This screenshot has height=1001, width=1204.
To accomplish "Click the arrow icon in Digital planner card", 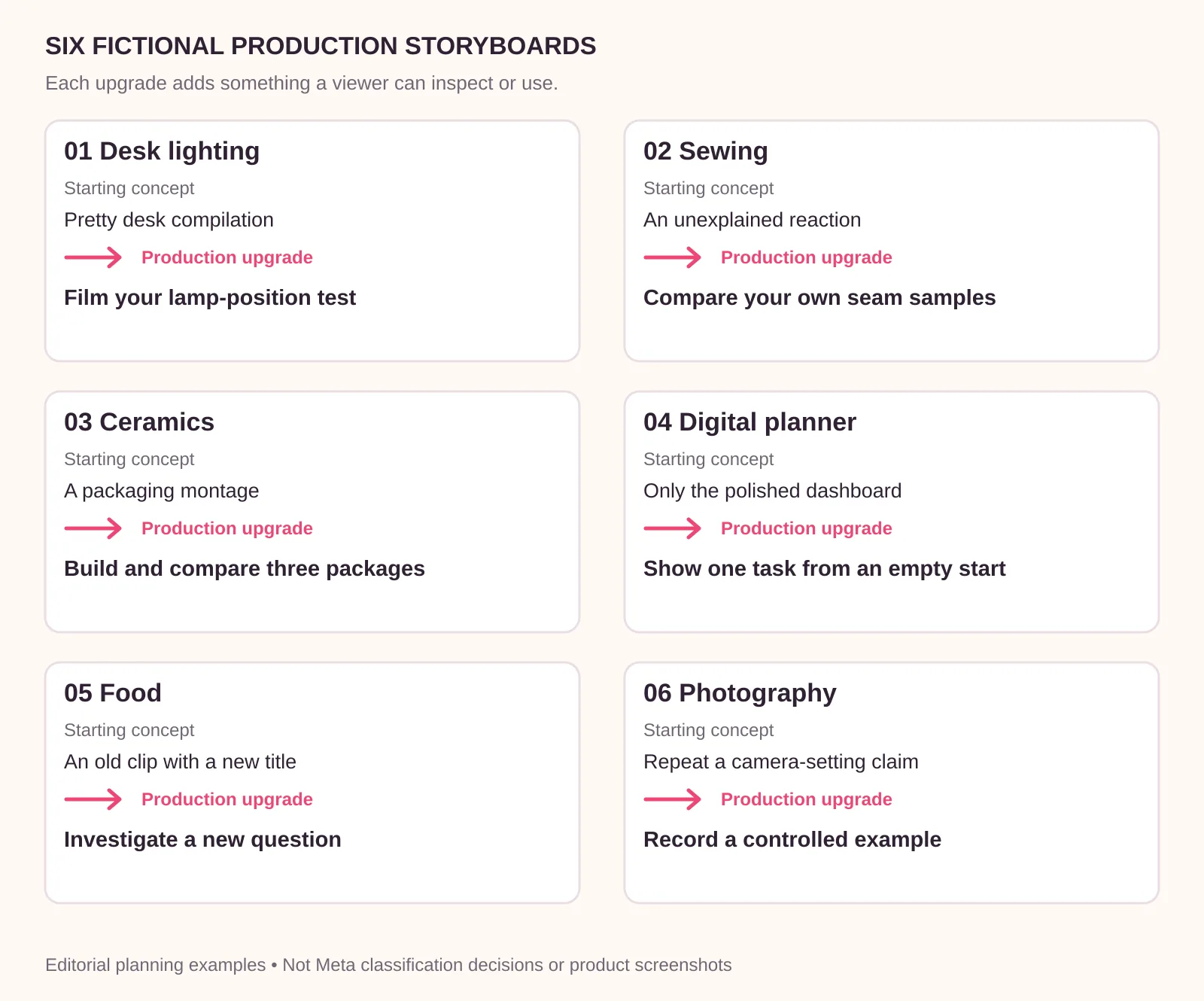I will (673, 528).
